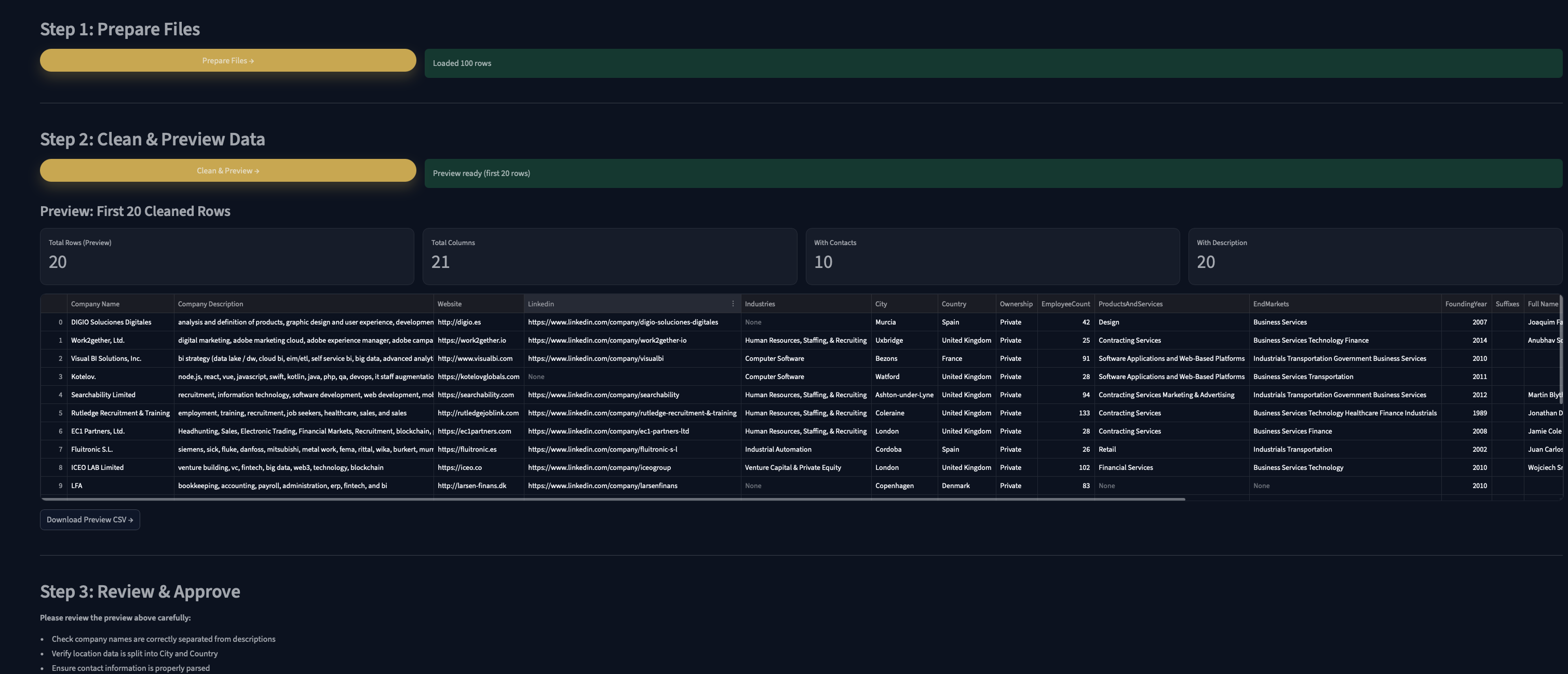Click the Industries column header

pos(760,303)
